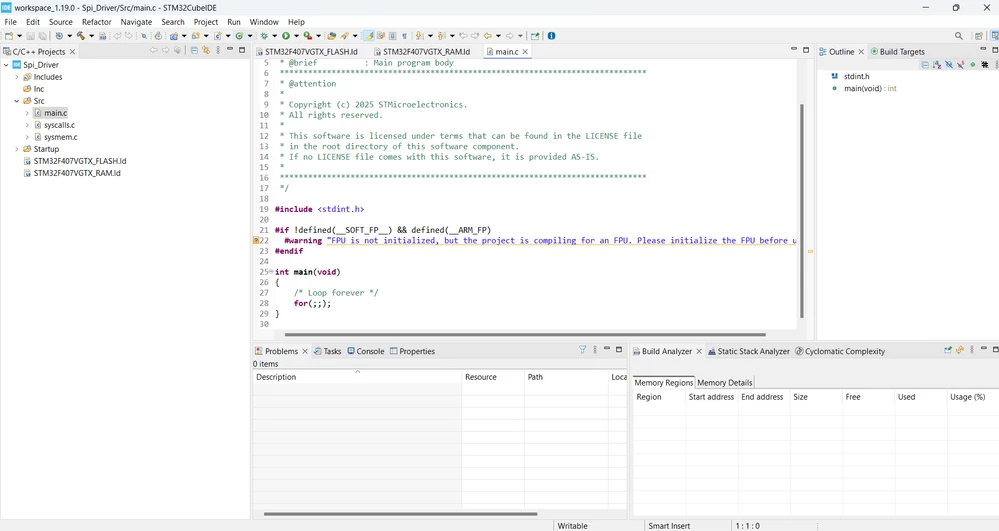The width and height of the screenshot is (999, 531).
Task: Click the warning marker on line 22
Action: [x=256, y=240]
